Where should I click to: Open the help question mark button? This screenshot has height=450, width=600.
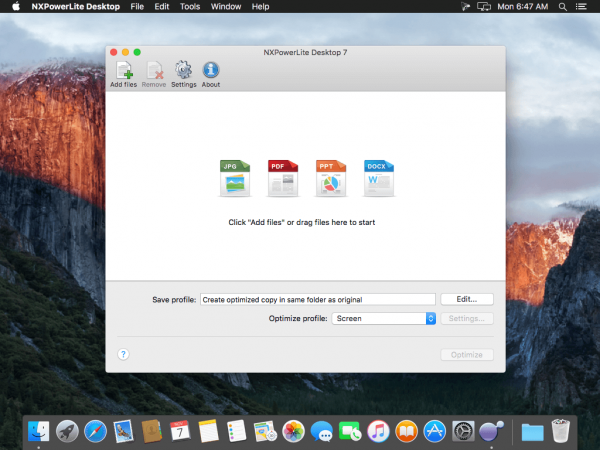pyautogui.click(x=123, y=354)
